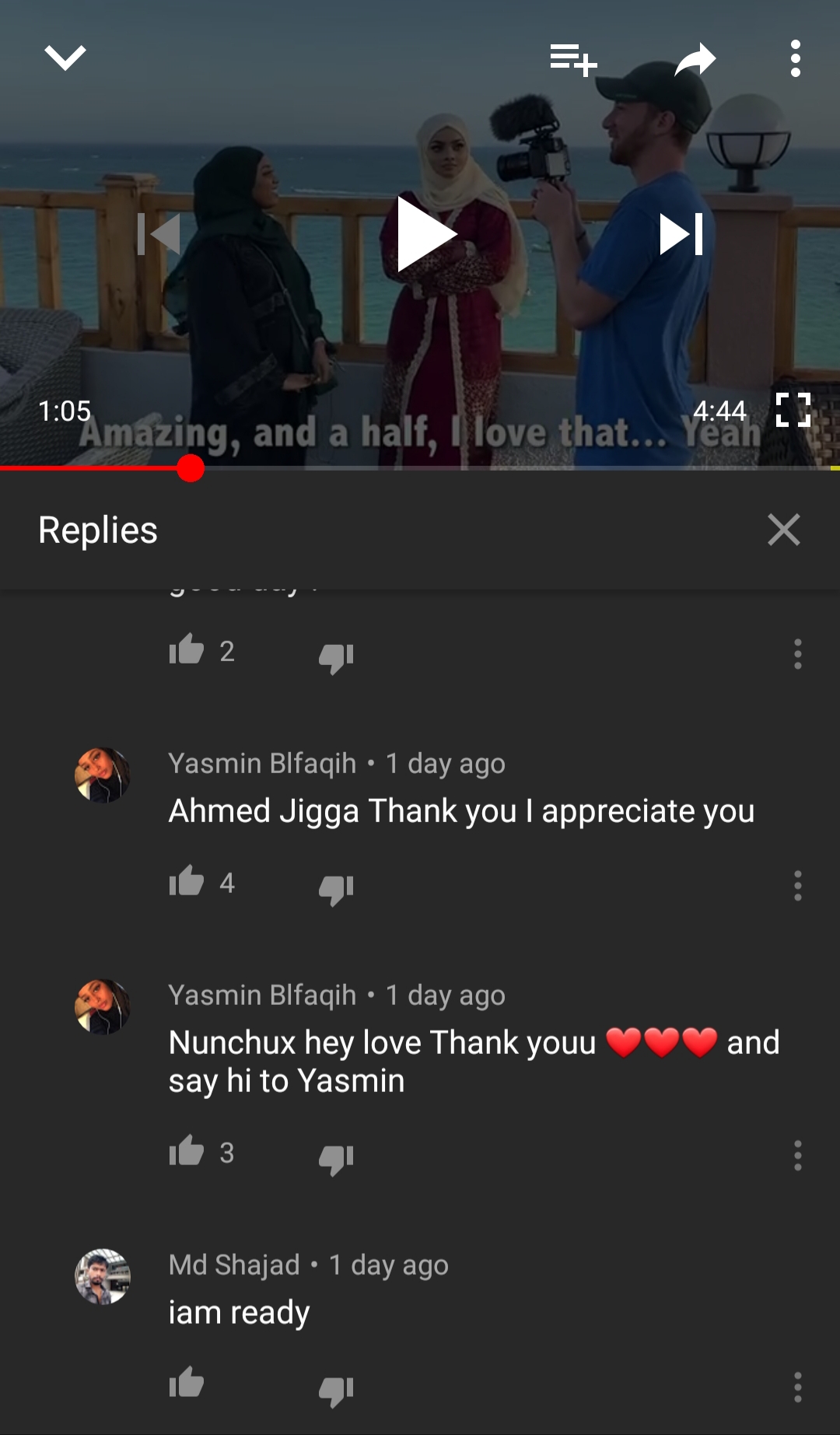The width and height of the screenshot is (840, 1435).
Task: Tap the add to playlist icon
Action: [x=573, y=59]
